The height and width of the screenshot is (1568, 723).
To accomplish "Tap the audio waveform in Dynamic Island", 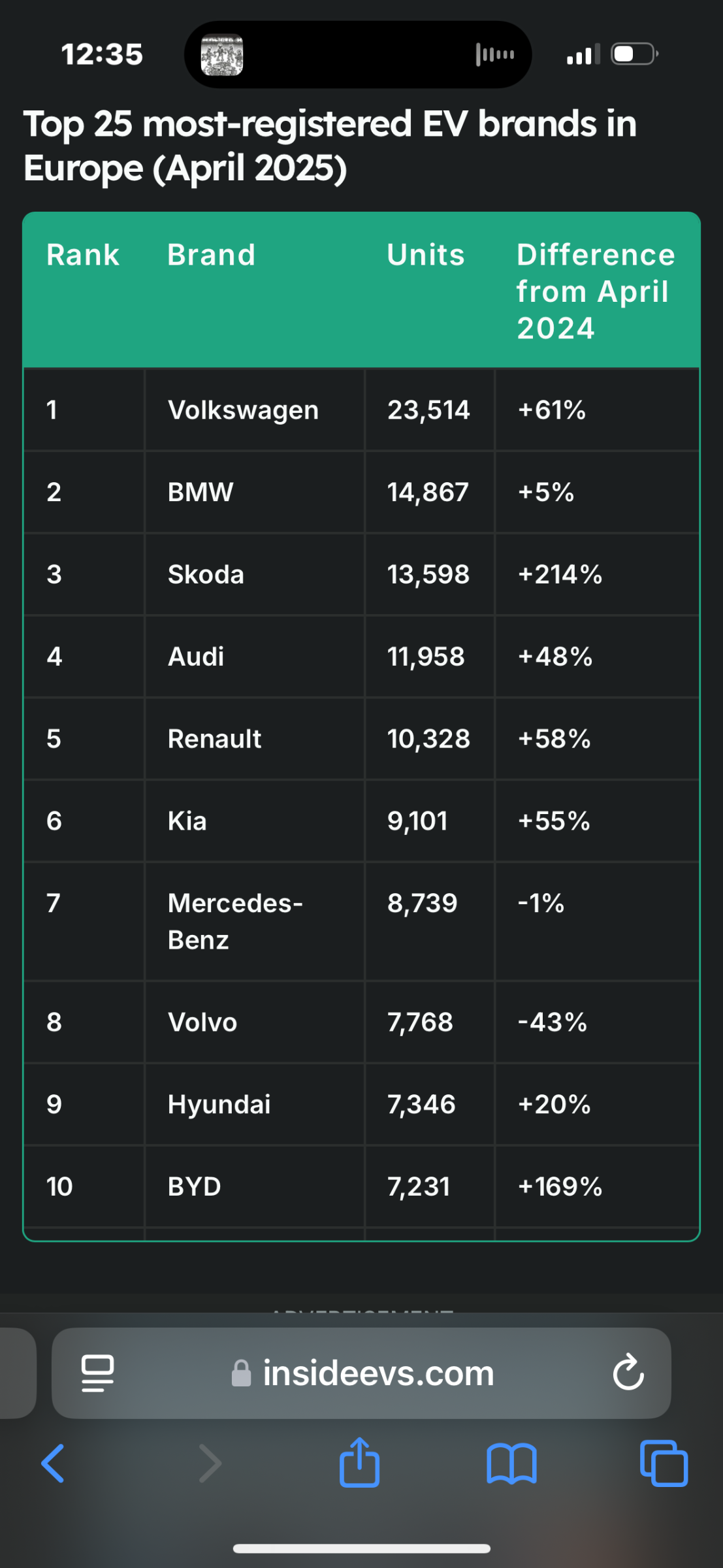I will pyautogui.click(x=495, y=55).
